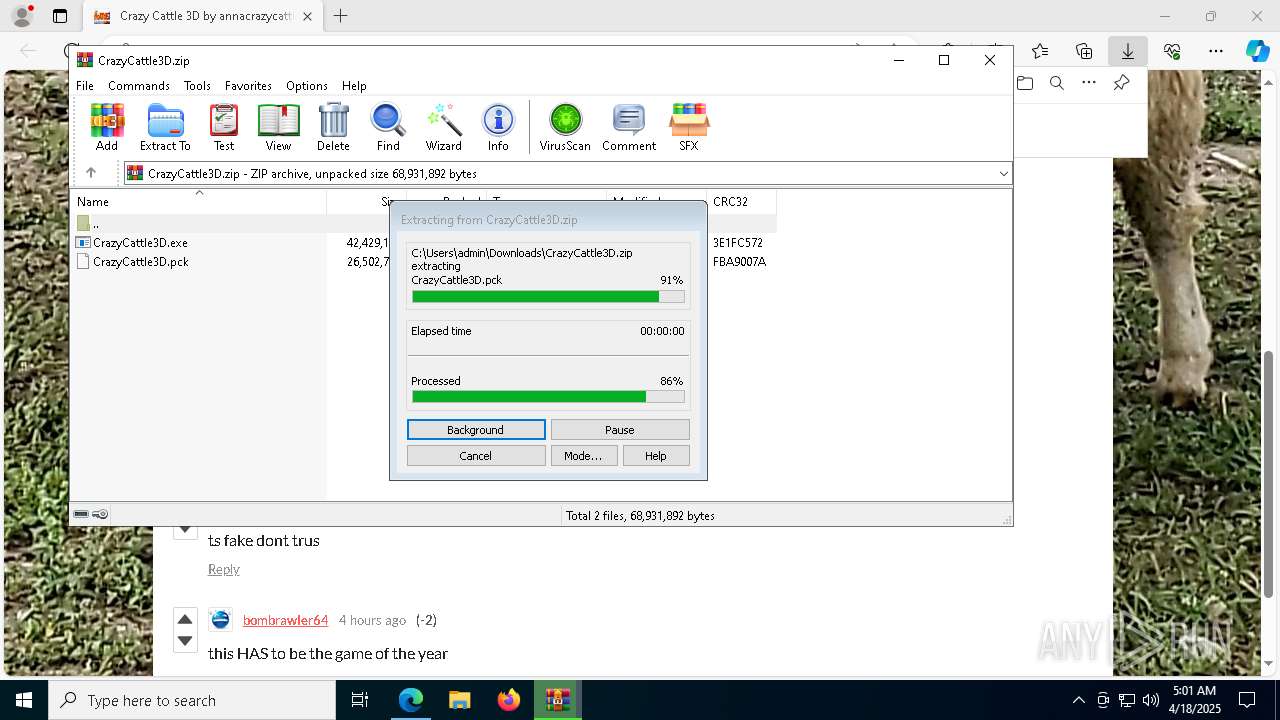Screen dimensions: 1280x720
Task: Pin the downloads panel
Action: (x=1122, y=83)
